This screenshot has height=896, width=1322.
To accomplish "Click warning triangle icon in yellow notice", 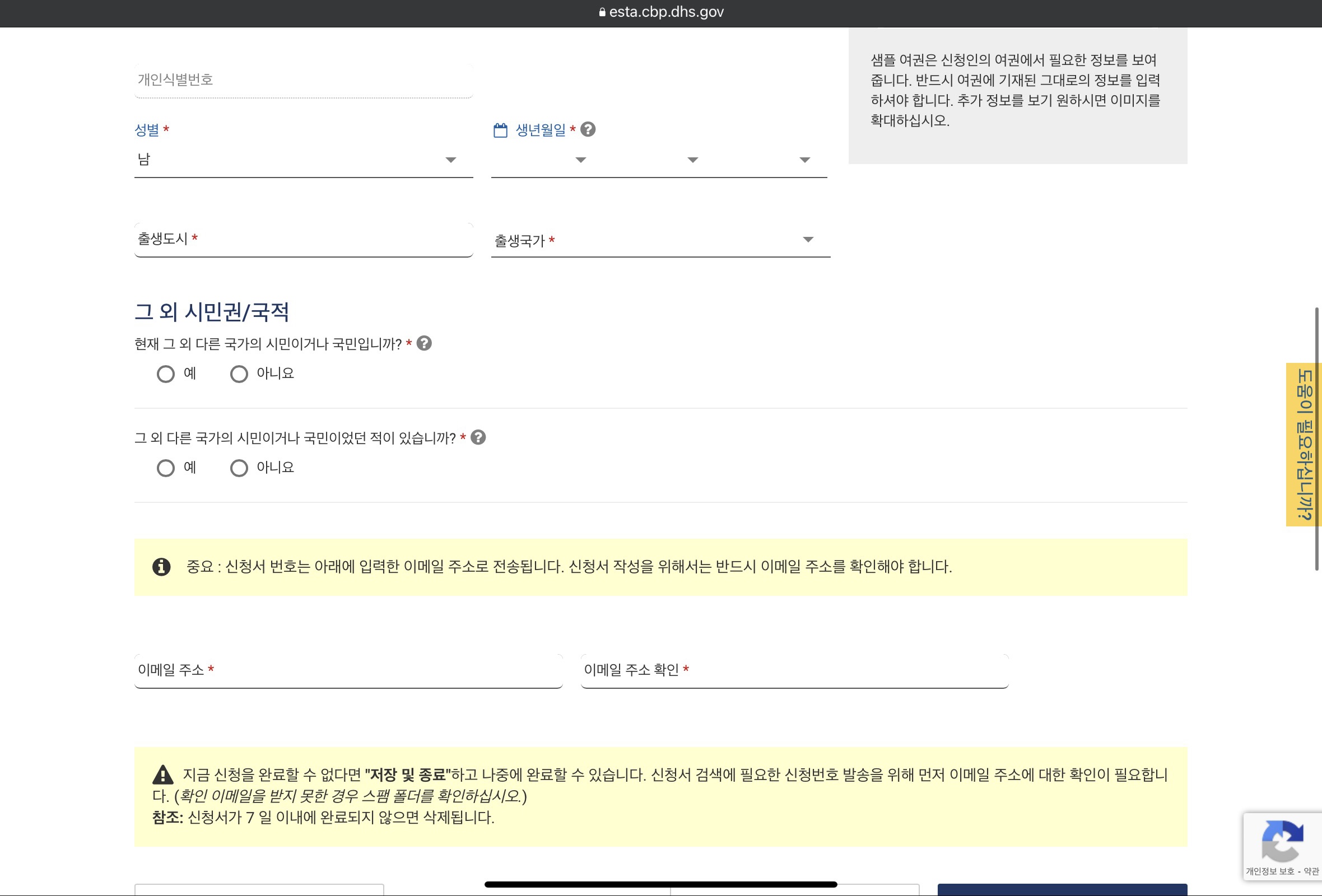I will point(162,774).
